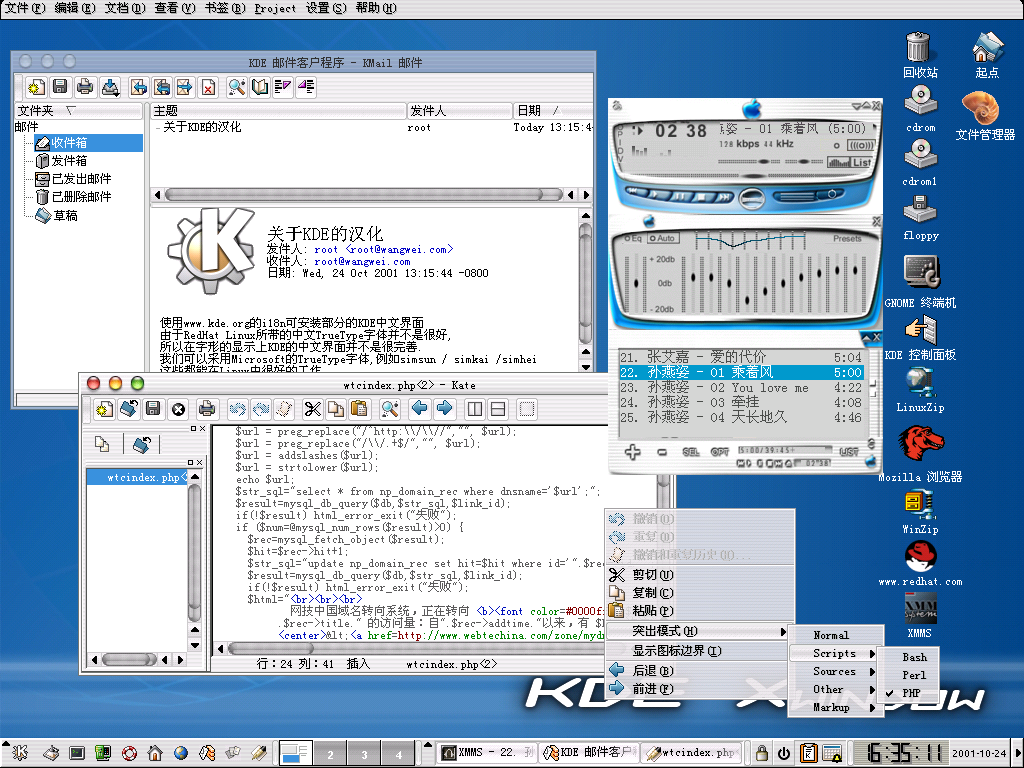
Task: Select Bash highlight mode option
Action: [914, 658]
